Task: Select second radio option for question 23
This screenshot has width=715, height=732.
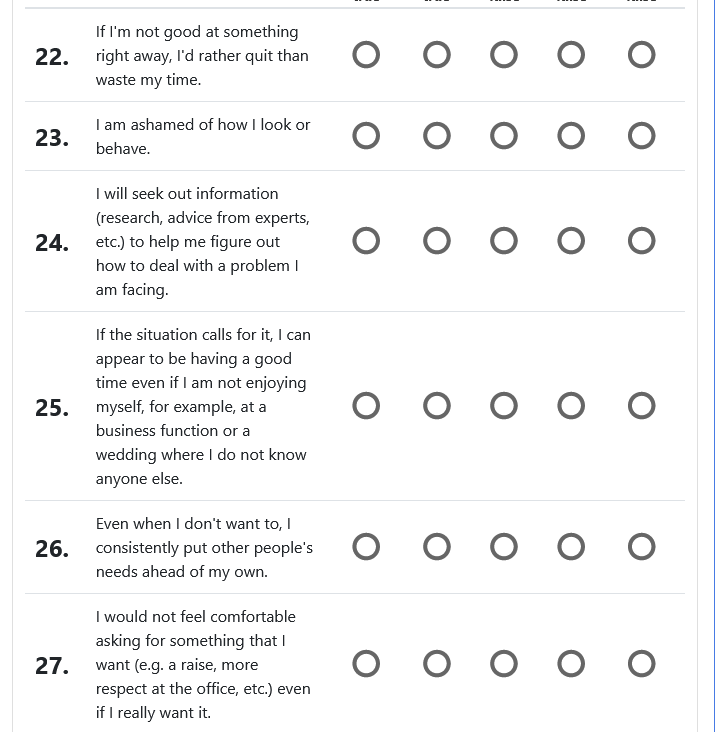Action: coord(437,136)
